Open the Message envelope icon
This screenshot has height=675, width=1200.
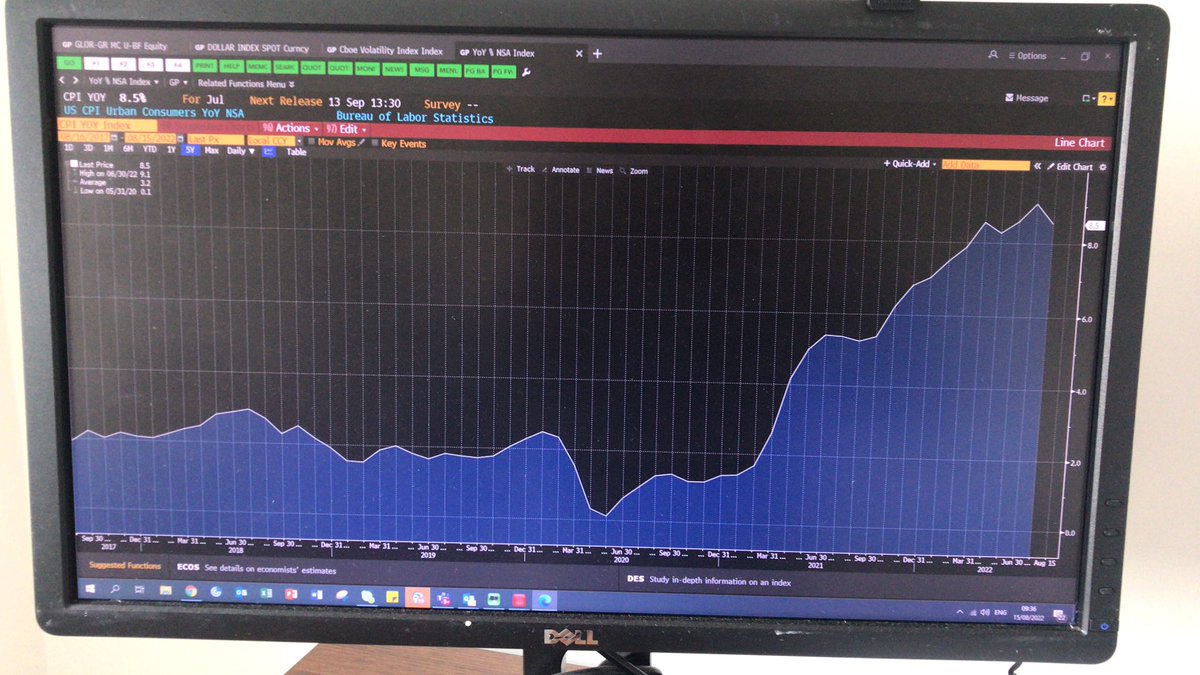[1010, 98]
